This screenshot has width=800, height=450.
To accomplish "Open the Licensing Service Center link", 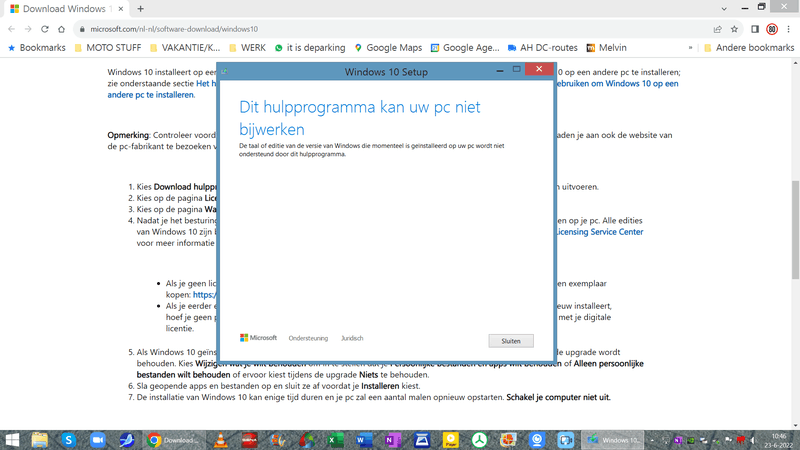I will point(599,232).
